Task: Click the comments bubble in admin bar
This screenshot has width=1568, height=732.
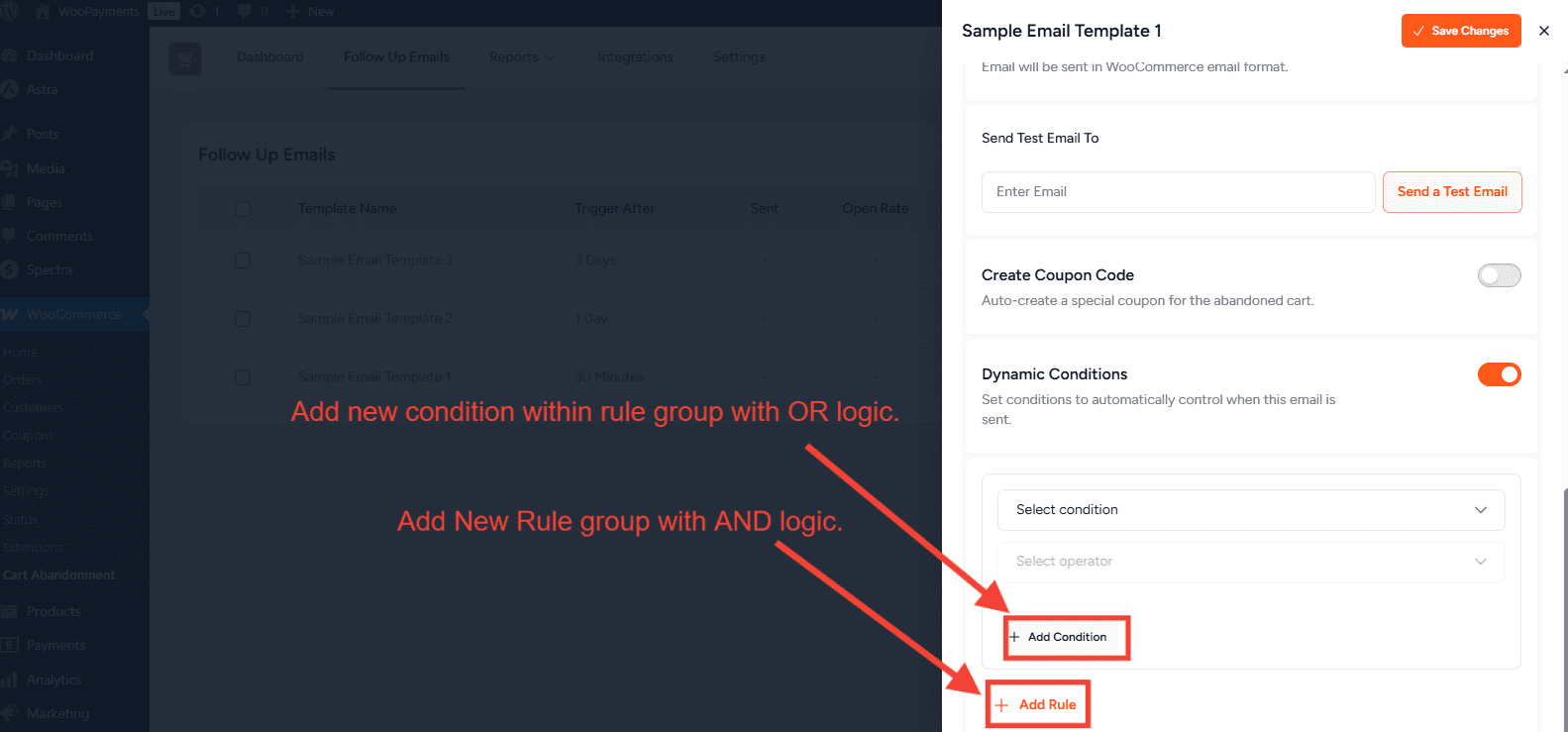Action: 245,12
